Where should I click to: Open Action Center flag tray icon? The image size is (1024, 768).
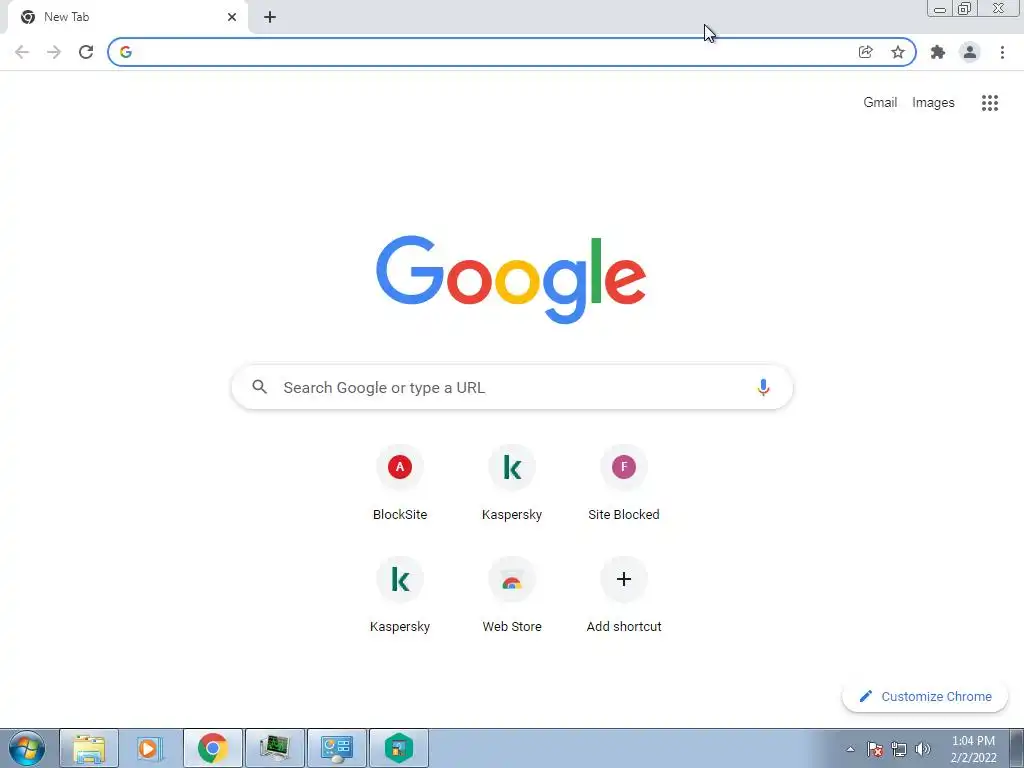pos(875,749)
